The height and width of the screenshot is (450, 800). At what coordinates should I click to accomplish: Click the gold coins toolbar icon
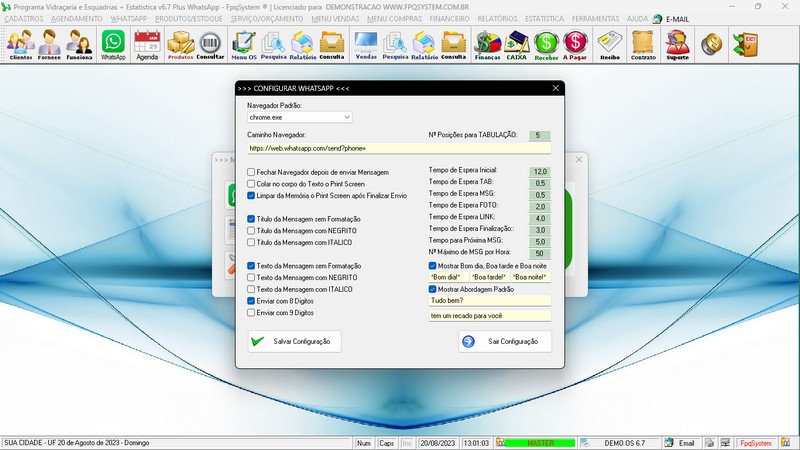711,44
